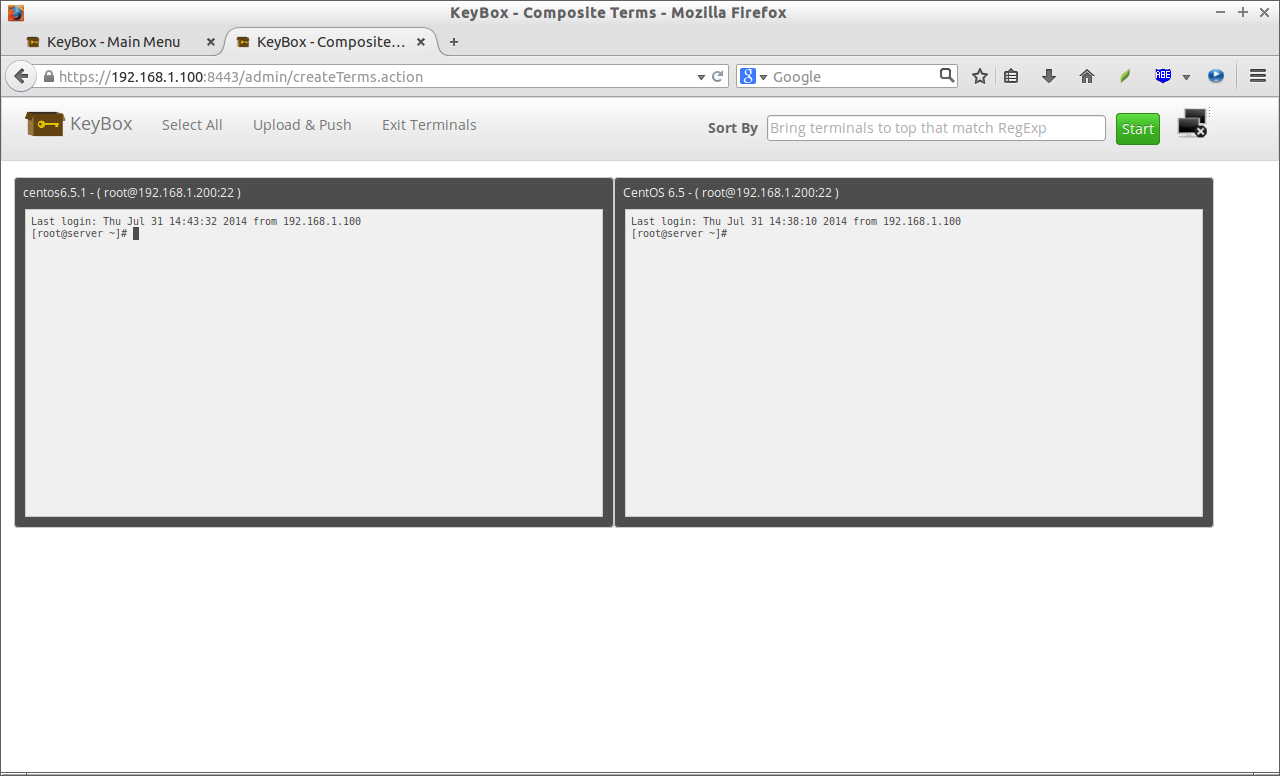This screenshot has height=776, width=1280.
Task: Click the Firefox icon in title bar
Action: point(15,12)
